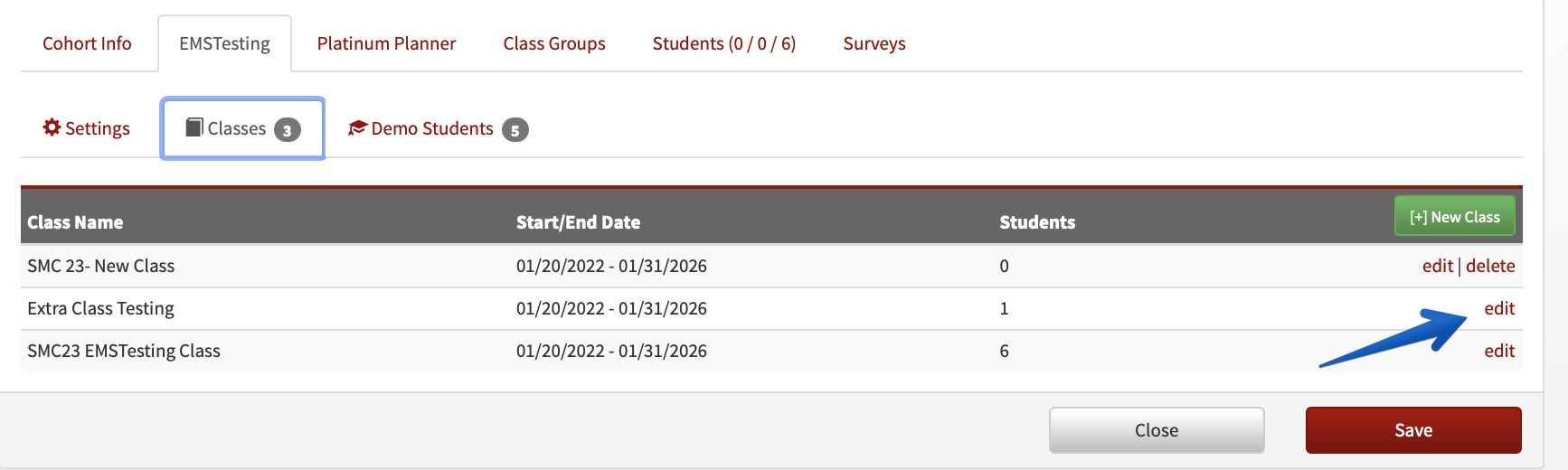
Task: Open the Platinum Planner tab
Action: tap(386, 43)
